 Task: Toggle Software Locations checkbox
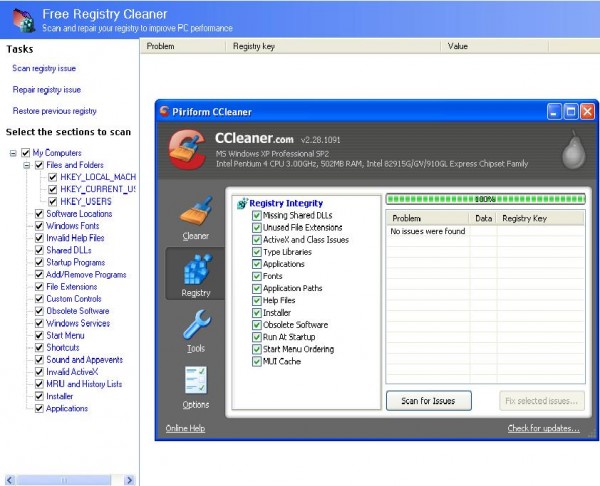coord(39,214)
